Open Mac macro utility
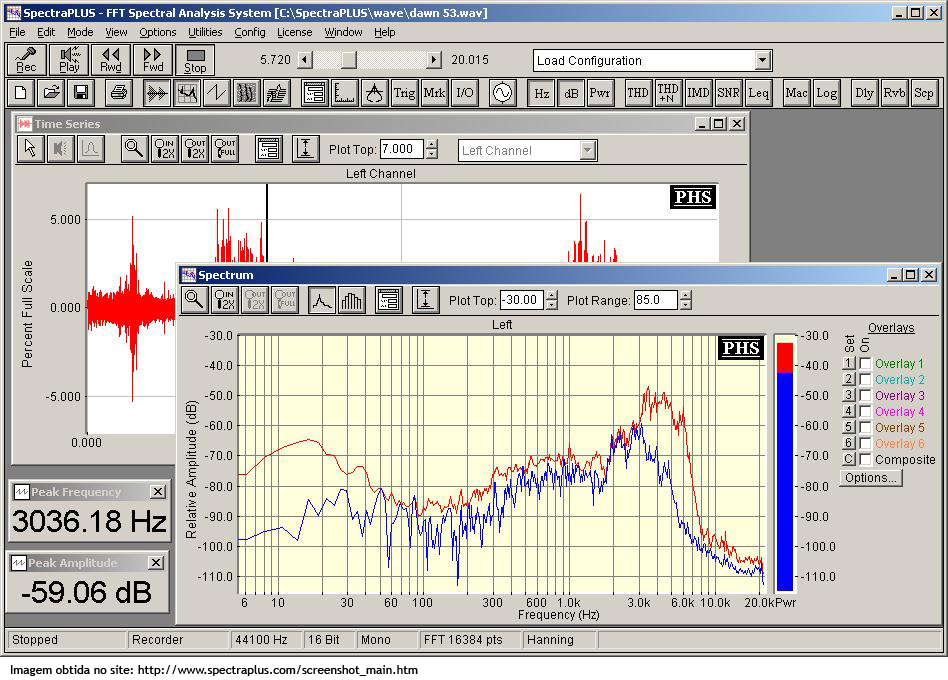The height and width of the screenshot is (680, 948). point(796,93)
